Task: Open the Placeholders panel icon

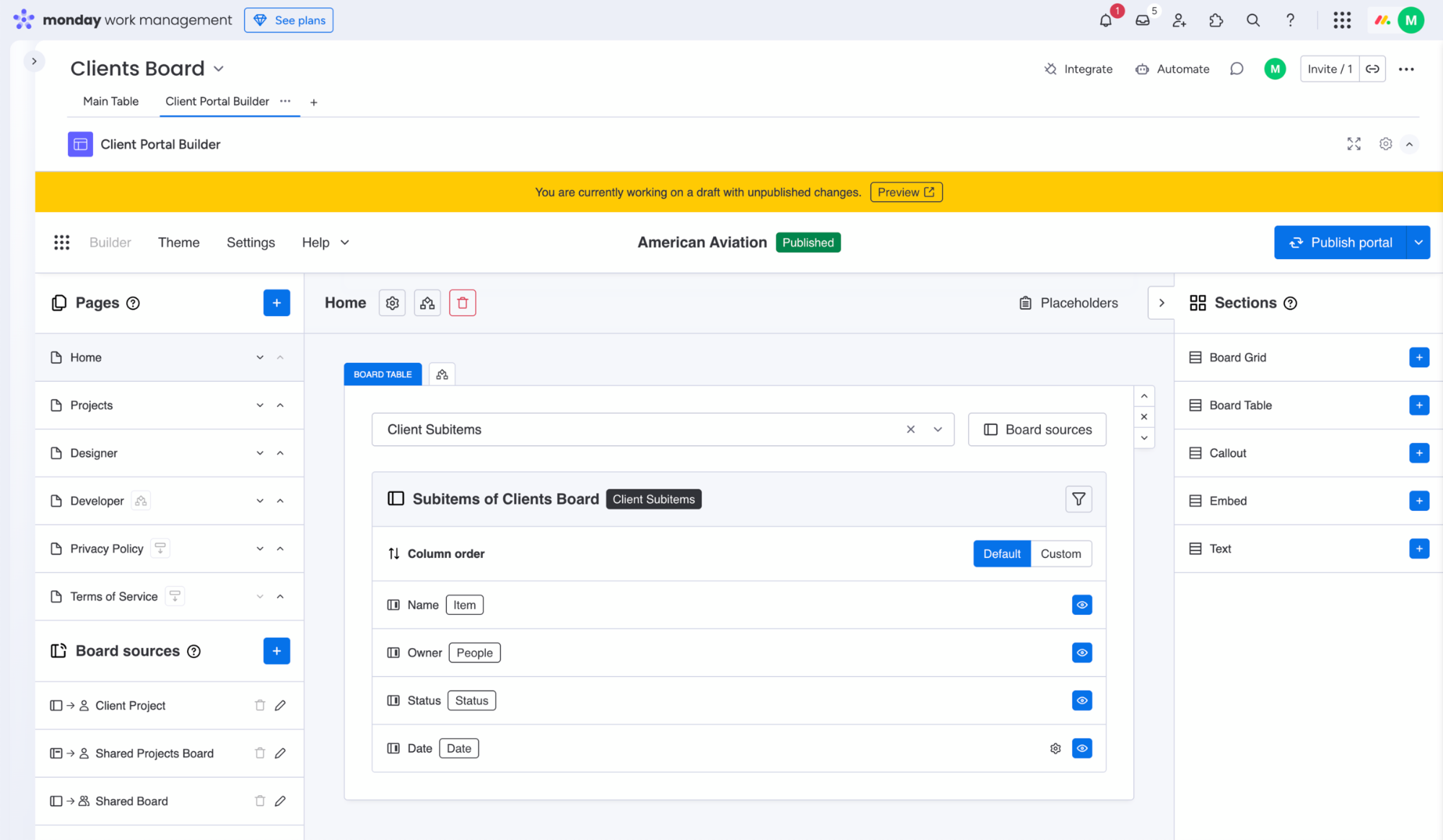Action: pos(1026,302)
